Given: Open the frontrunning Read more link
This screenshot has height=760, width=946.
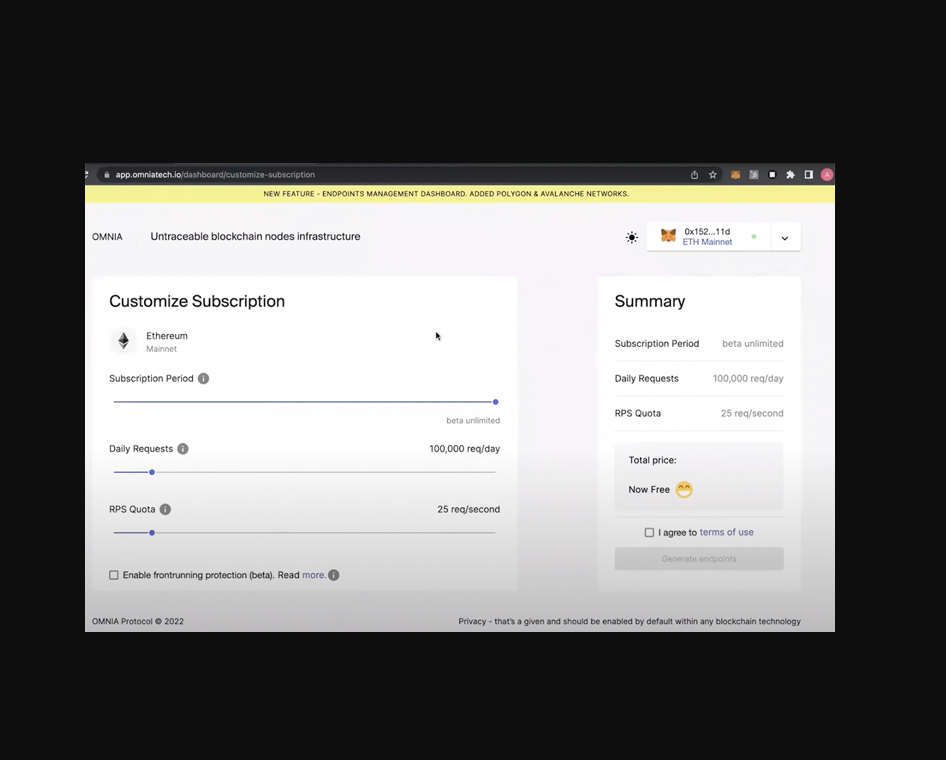Looking at the screenshot, I should pyautogui.click(x=313, y=575).
